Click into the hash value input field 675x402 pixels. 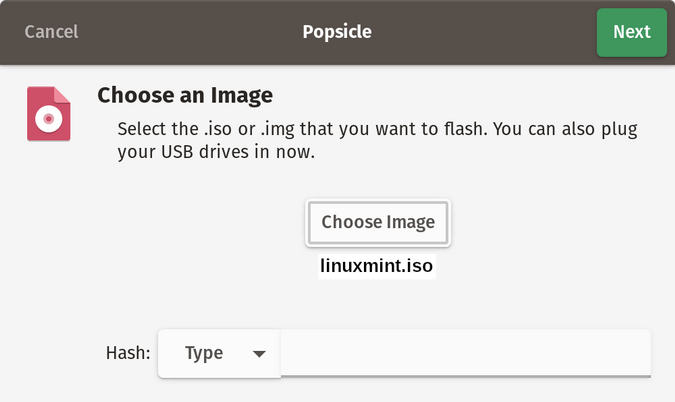coord(465,353)
